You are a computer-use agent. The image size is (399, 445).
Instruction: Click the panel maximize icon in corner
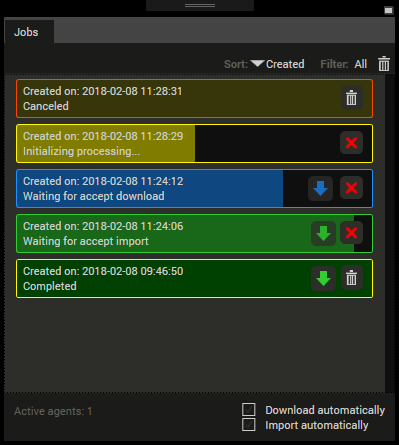[x=389, y=11]
